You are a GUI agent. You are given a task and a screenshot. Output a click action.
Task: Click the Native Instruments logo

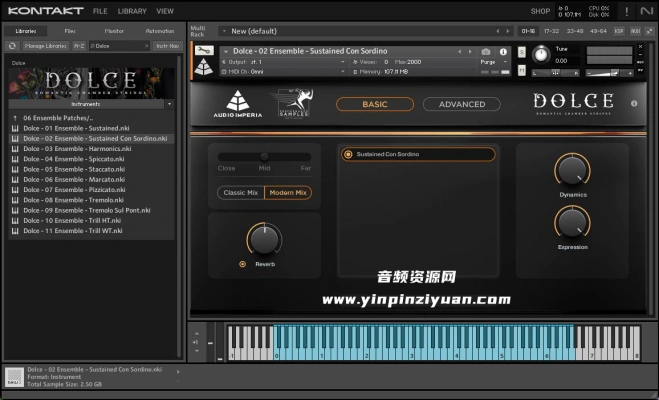coord(646,11)
